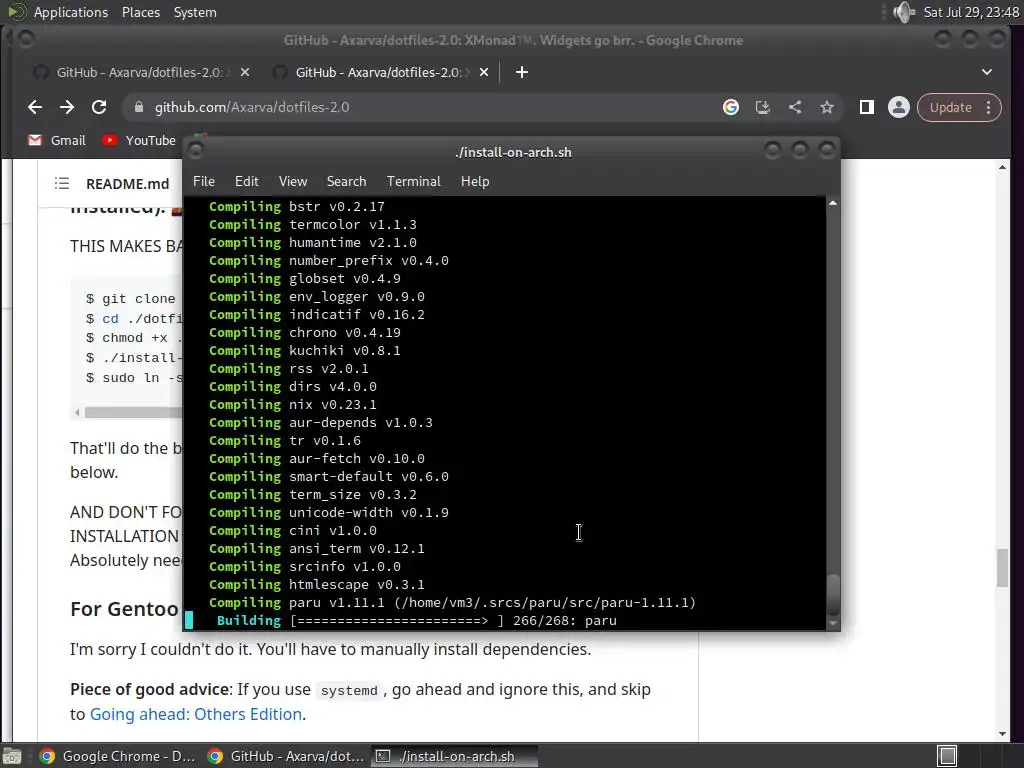Click the terminal scrollbar thumb
The image size is (1024, 768).
tap(833, 594)
